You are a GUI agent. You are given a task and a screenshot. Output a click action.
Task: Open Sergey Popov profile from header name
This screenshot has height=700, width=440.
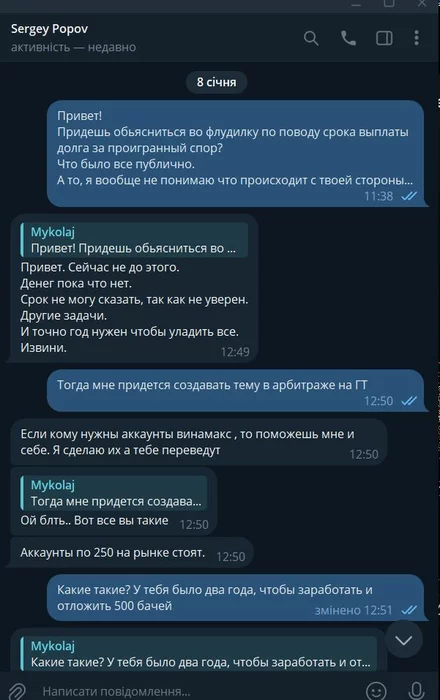tap(50, 29)
